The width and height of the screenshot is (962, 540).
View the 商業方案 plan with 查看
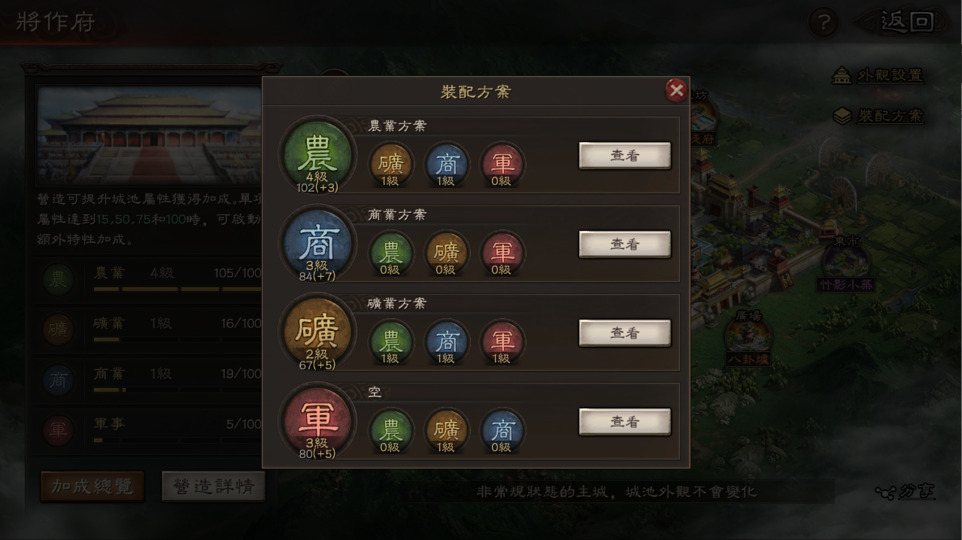(x=625, y=244)
